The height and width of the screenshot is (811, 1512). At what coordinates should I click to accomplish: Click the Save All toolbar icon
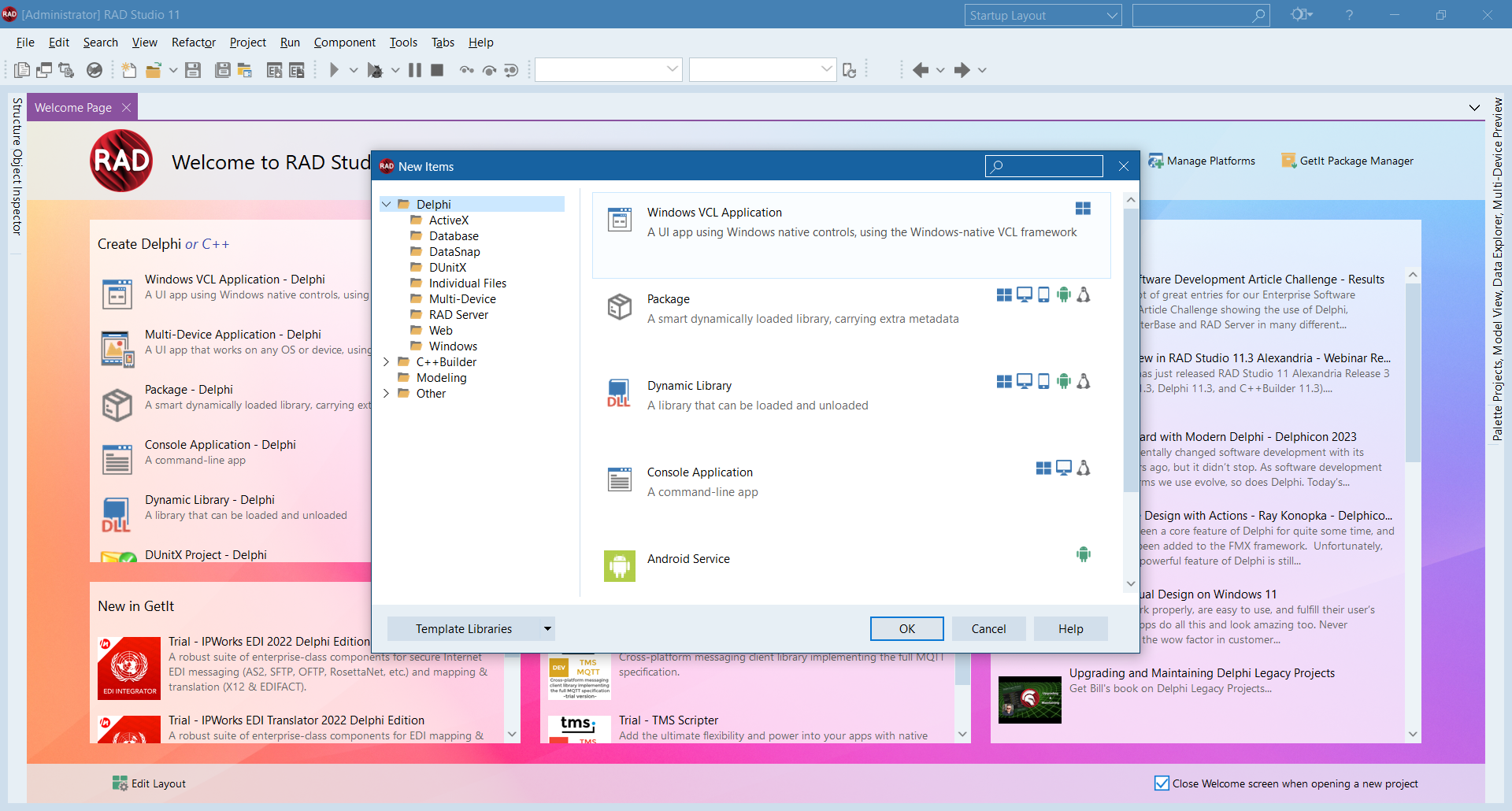coord(223,70)
